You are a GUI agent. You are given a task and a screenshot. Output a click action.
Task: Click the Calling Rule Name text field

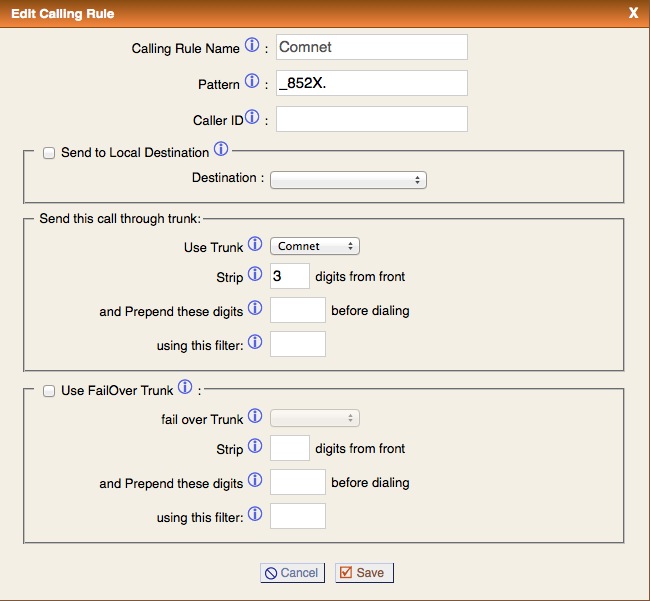click(371, 47)
